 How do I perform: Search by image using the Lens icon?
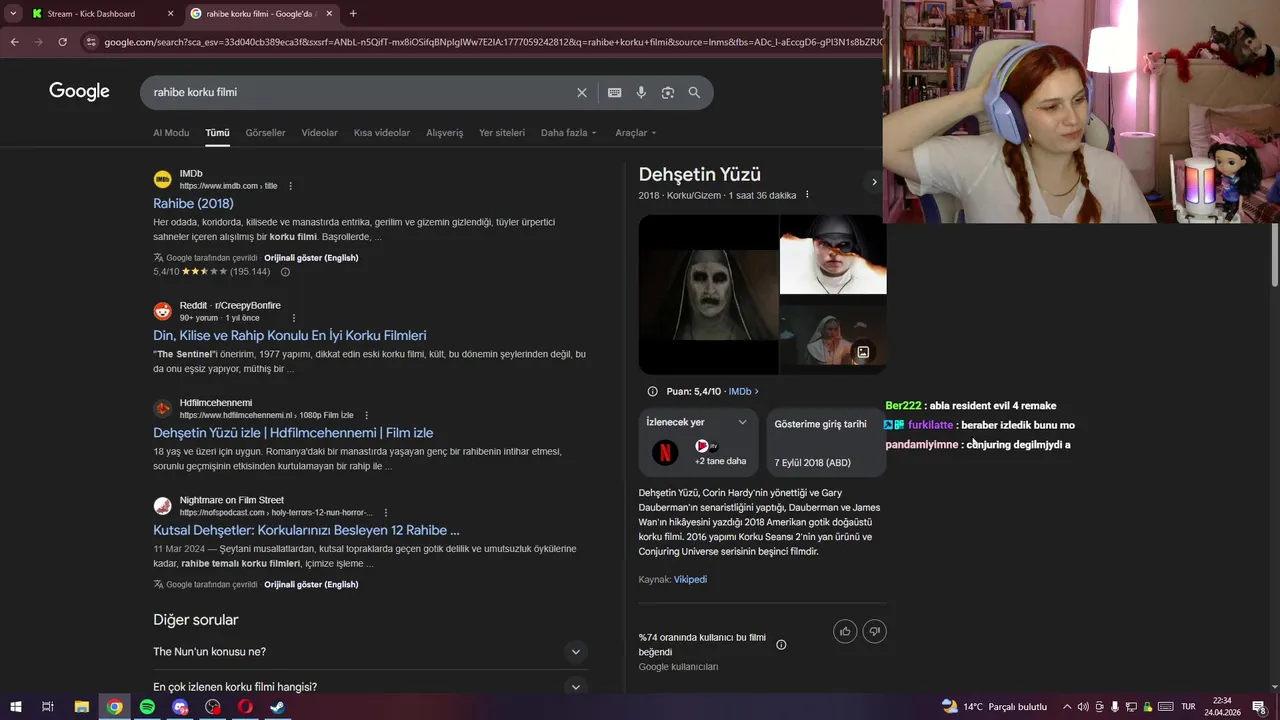pyautogui.click(x=668, y=92)
